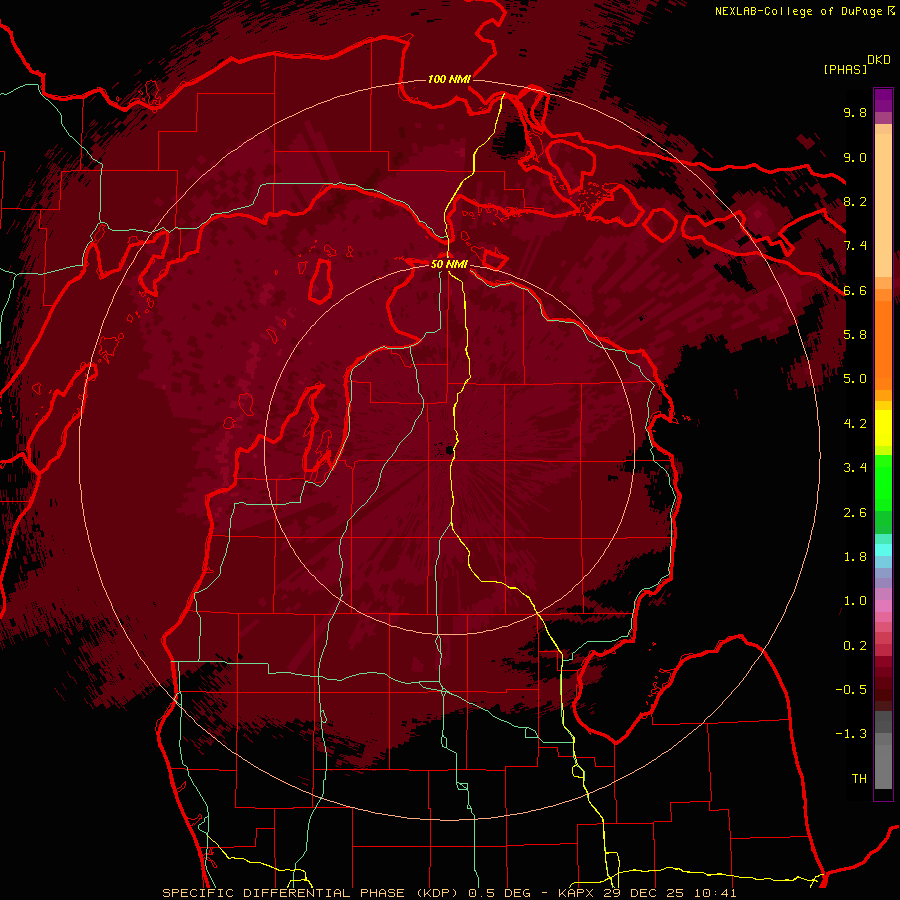
Task: Select the 7.4 scale value
Action: 855,246
